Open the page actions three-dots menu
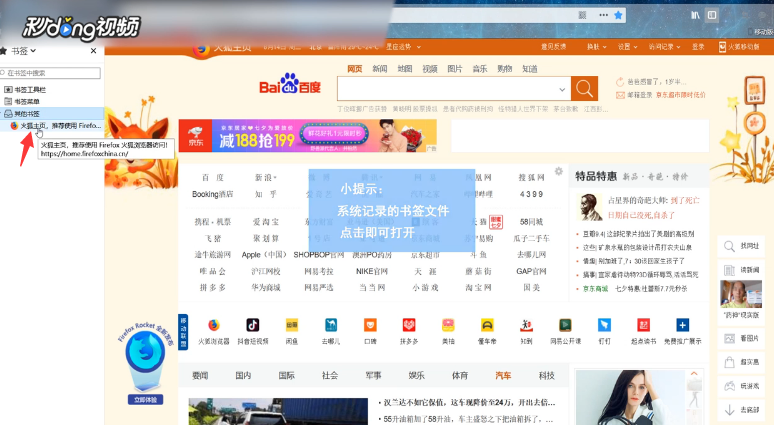774x425 pixels. (603, 15)
